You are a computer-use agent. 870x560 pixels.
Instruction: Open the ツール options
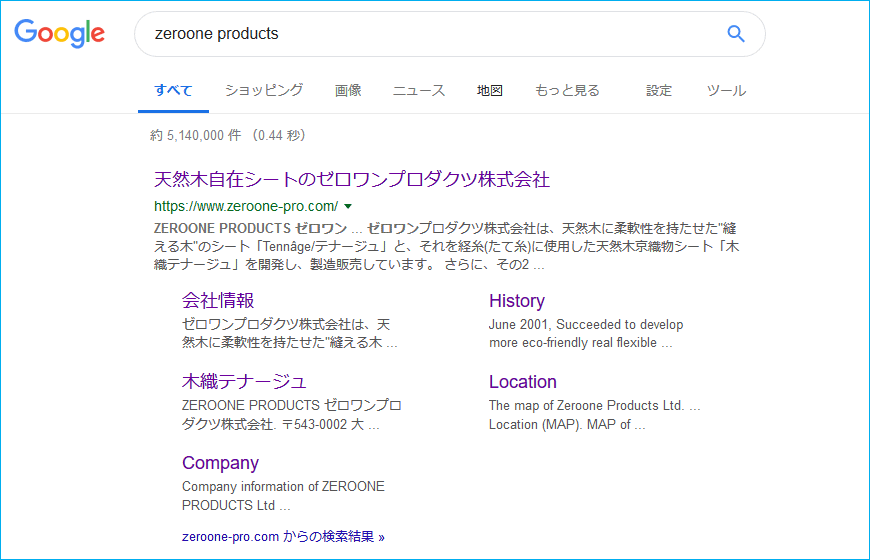(726, 90)
